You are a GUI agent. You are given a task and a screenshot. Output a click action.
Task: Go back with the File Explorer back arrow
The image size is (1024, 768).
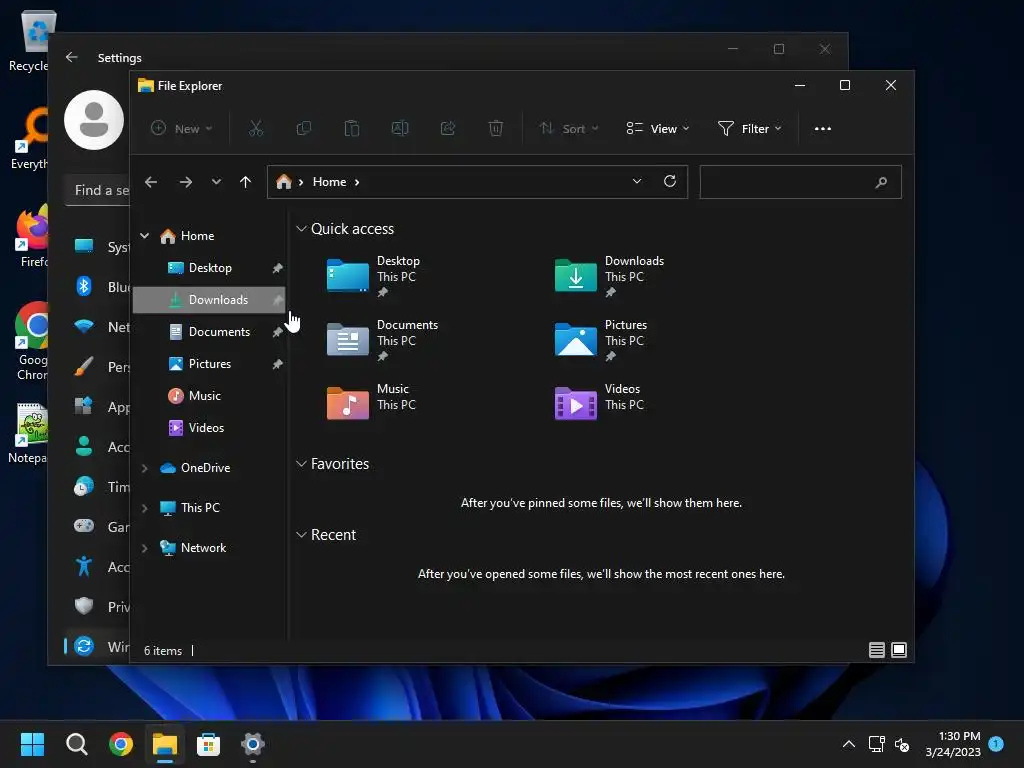tap(151, 182)
